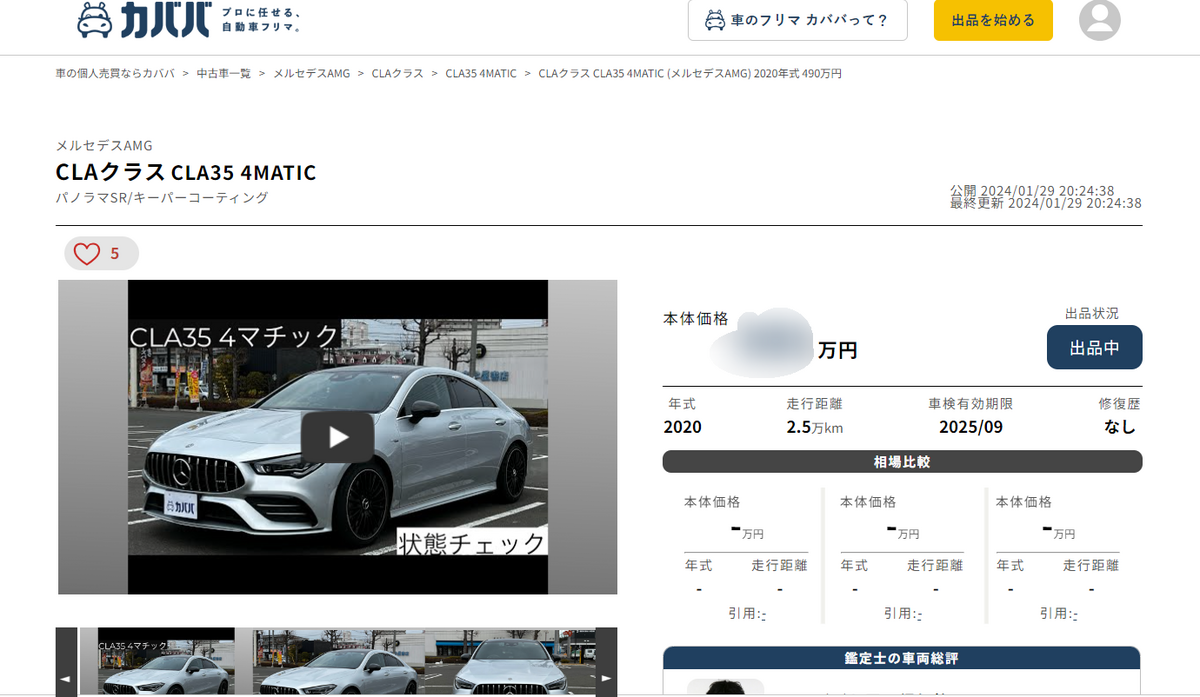Select the third thumbnail, front view
The width and height of the screenshot is (1200, 697).
pos(510,661)
